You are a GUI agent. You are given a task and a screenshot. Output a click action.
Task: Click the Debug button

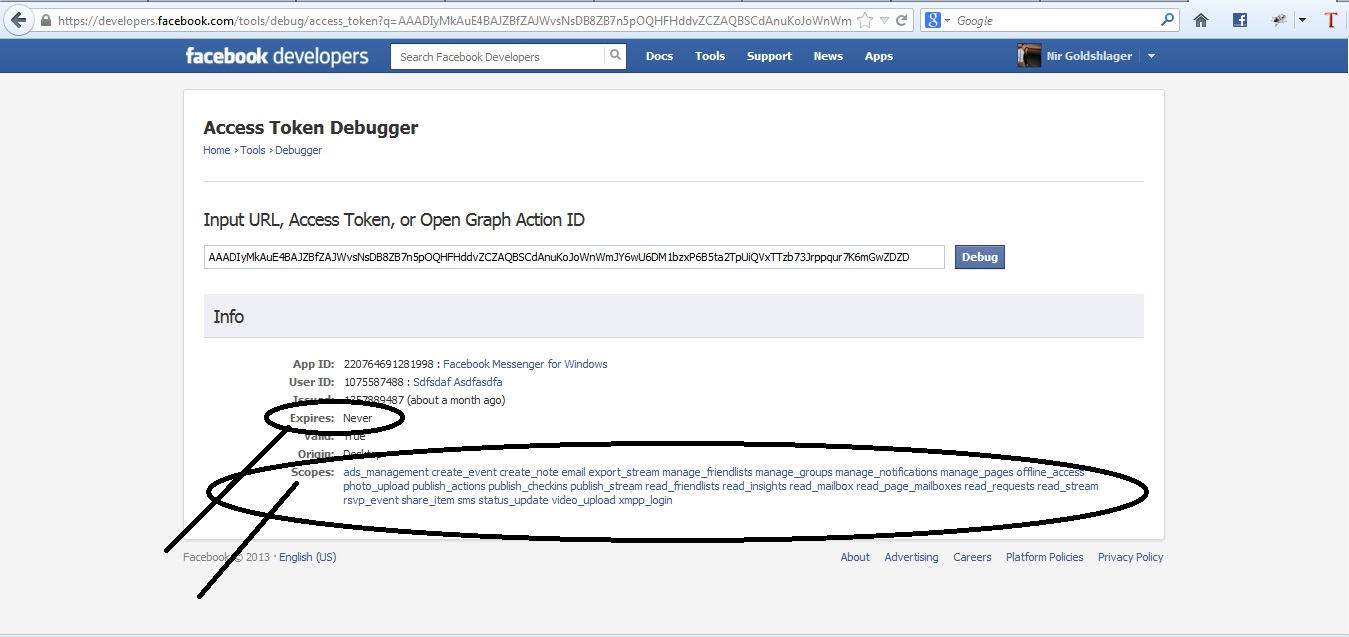980,257
